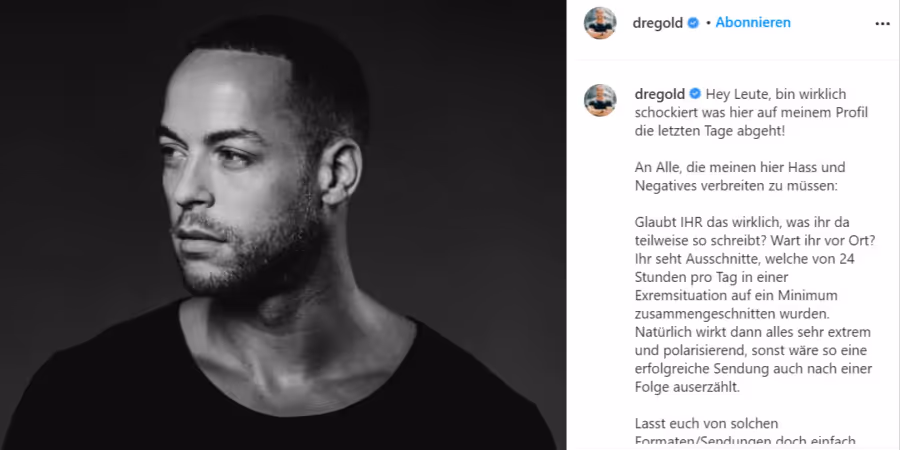Click the man's ear in the portrait
Viewport: 900px width, 450px height.
point(341,172)
